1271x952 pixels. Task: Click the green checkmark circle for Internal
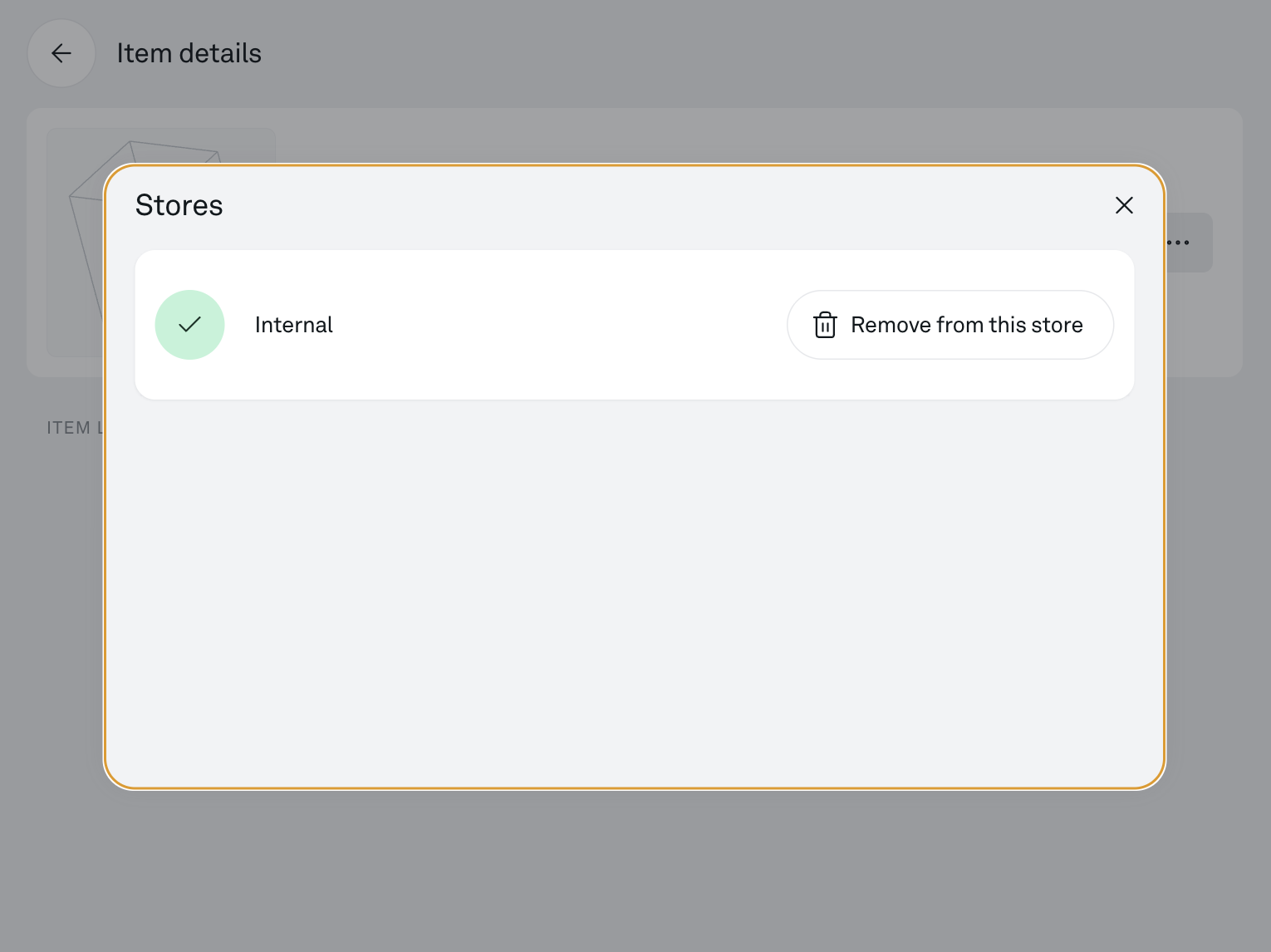pos(190,325)
